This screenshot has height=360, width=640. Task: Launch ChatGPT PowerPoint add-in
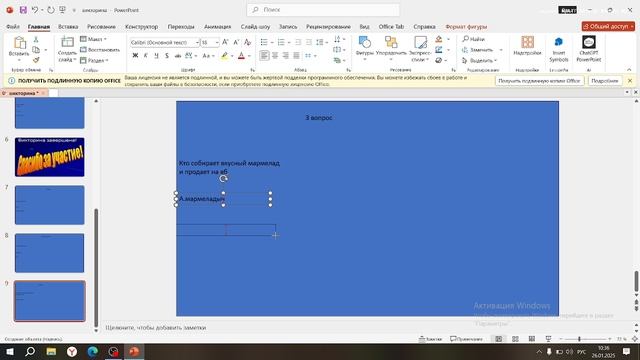pos(589,49)
